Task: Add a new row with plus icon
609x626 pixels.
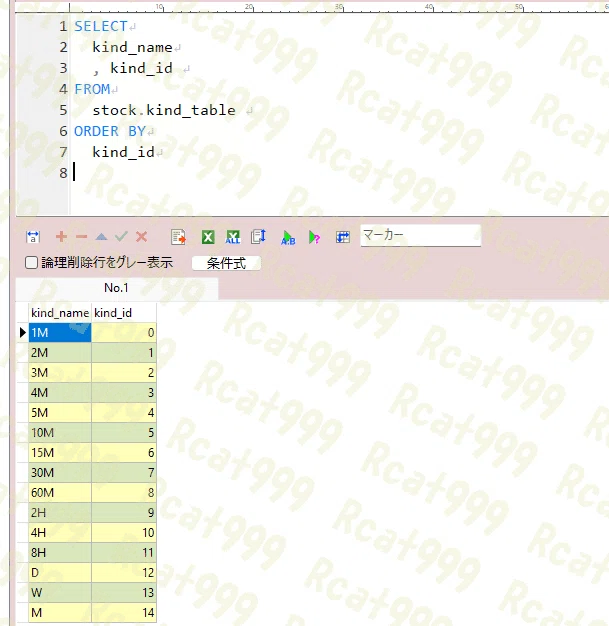Action: 61,237
